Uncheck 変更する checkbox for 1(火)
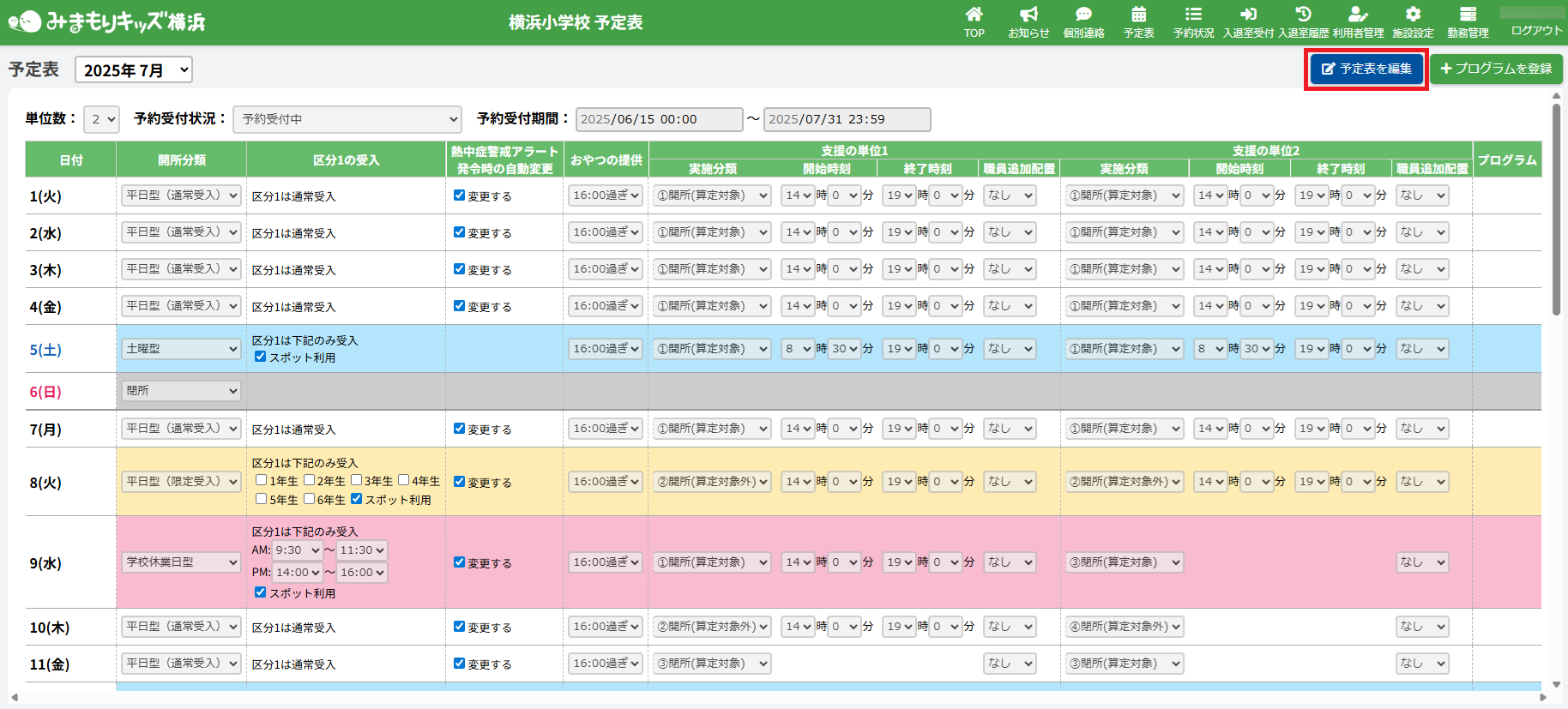 pyautogui.click(x=459, y=195)
